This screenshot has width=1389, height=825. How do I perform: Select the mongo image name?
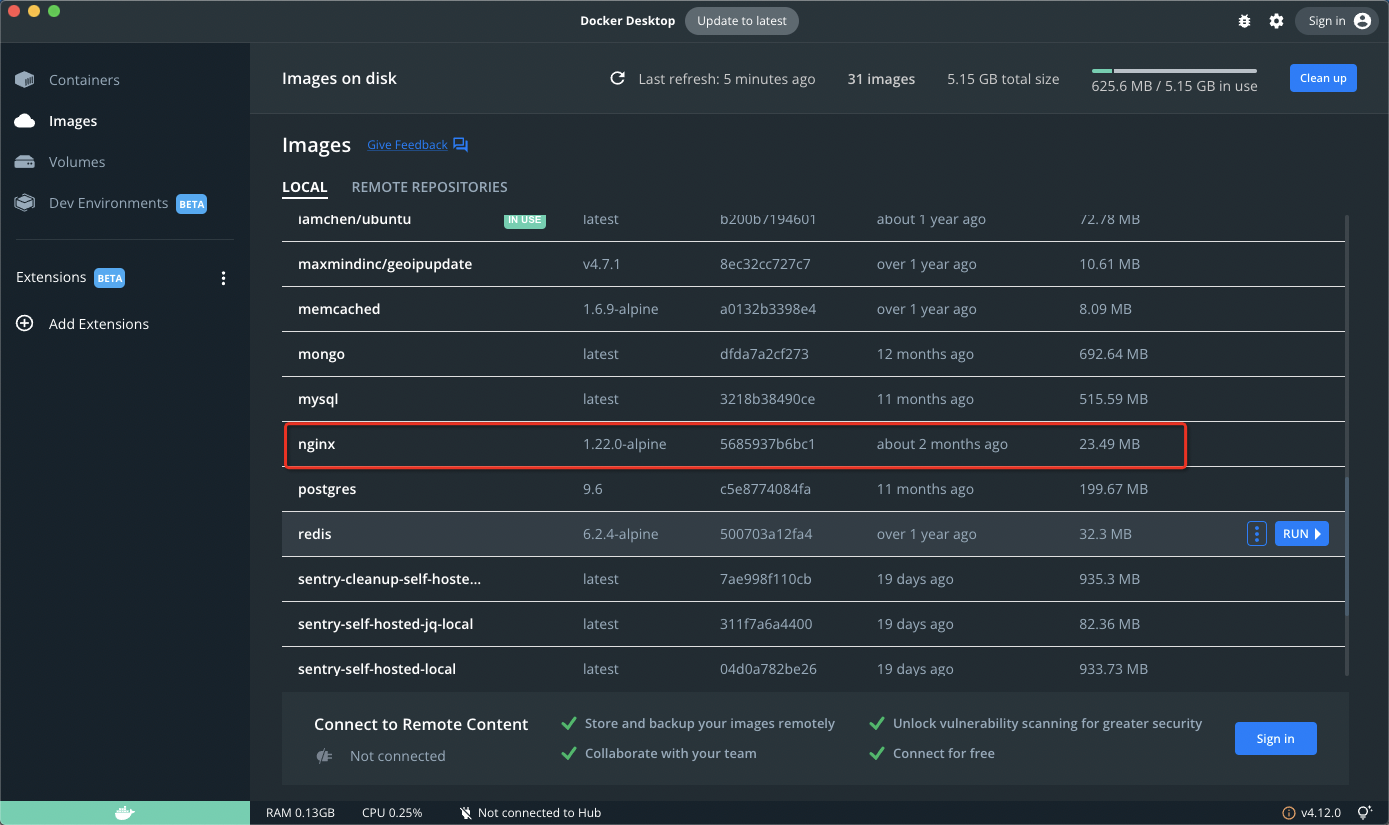point(321,354)
